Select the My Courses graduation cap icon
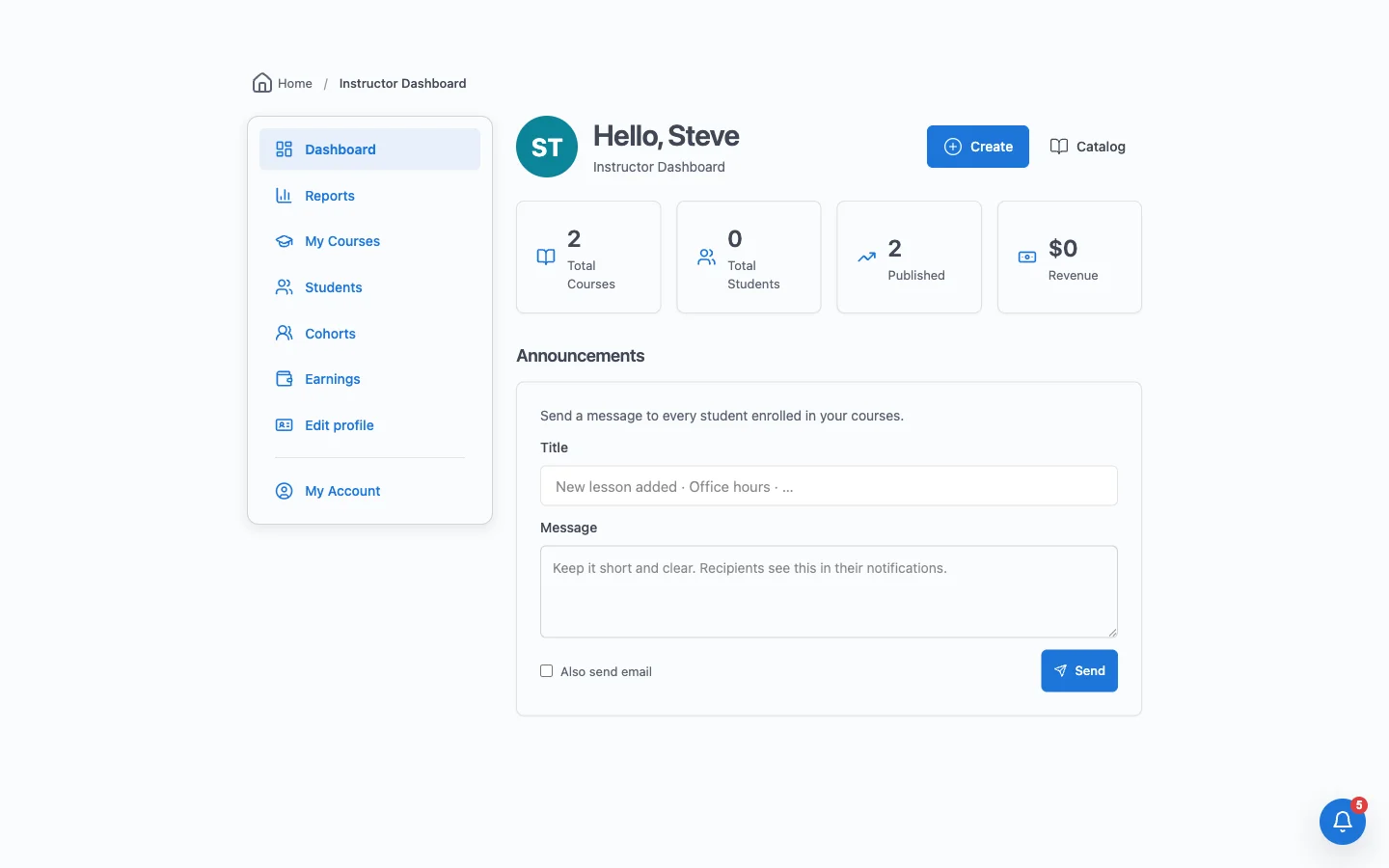 point(284,241)
